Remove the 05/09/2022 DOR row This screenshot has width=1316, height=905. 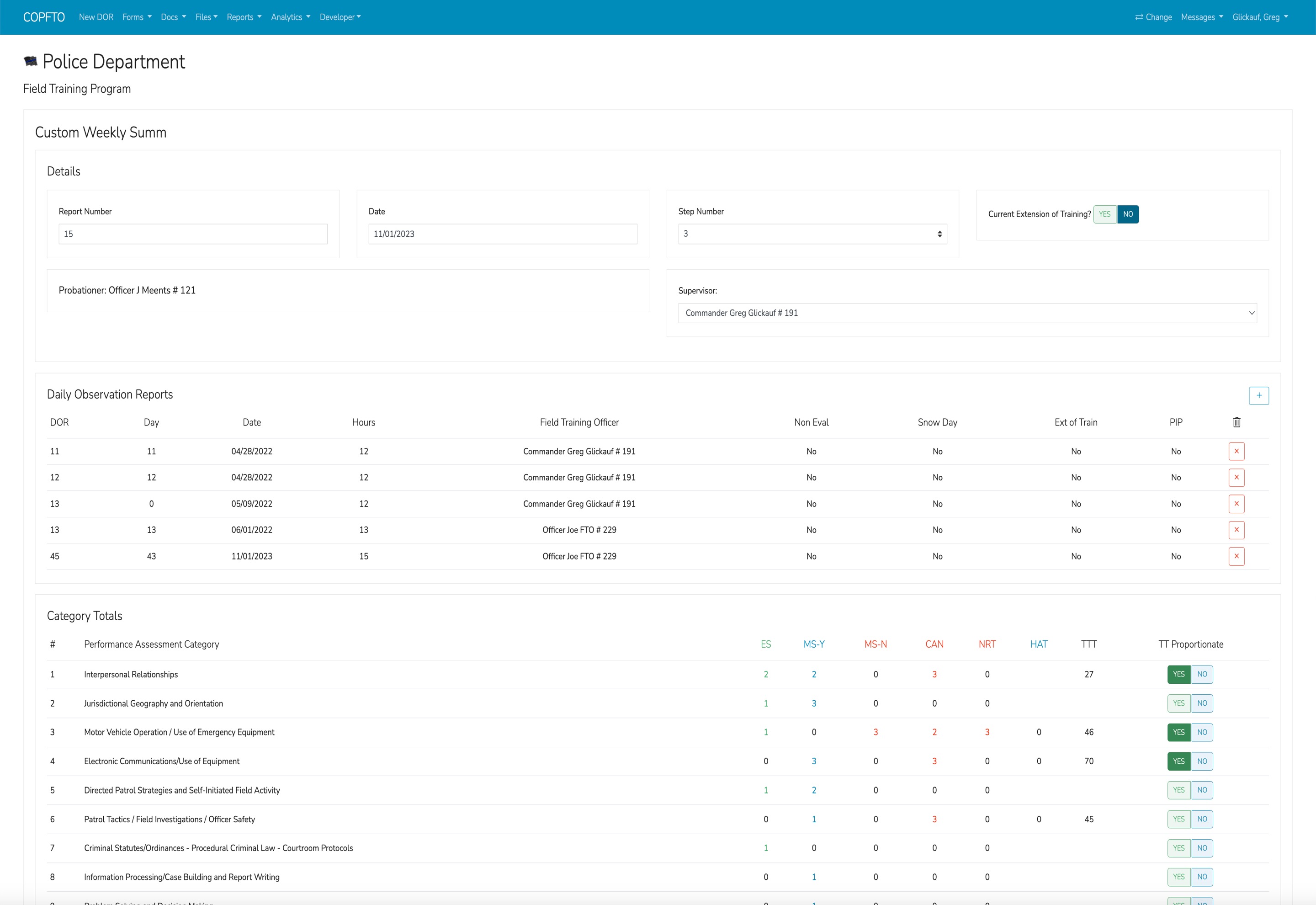(1236, 504)
